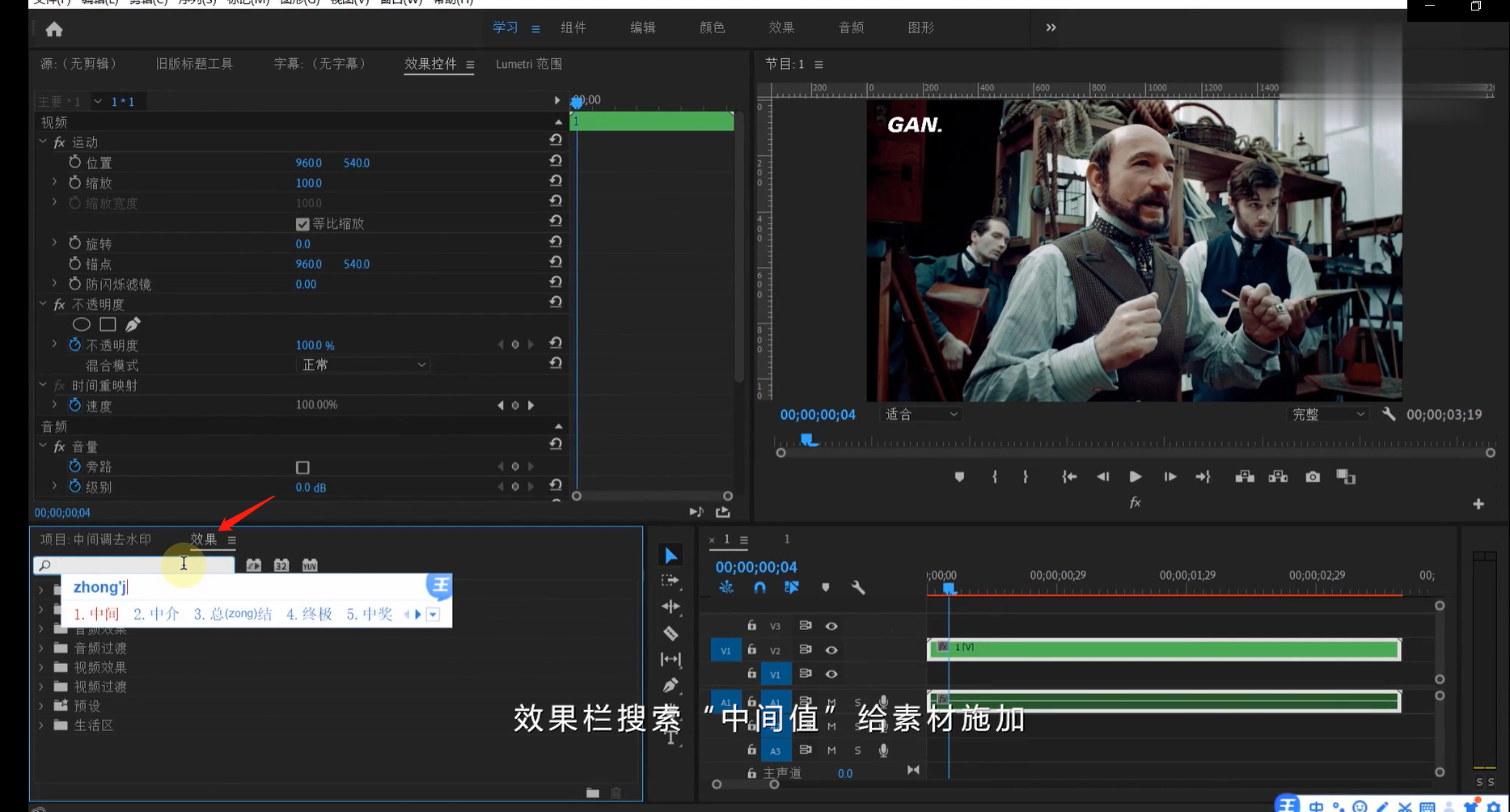Image resolution: width=1510 pixels, height=812 pixels.
Task: Open the 完整 playback resolution dropdown
Action: [1327, 414]
